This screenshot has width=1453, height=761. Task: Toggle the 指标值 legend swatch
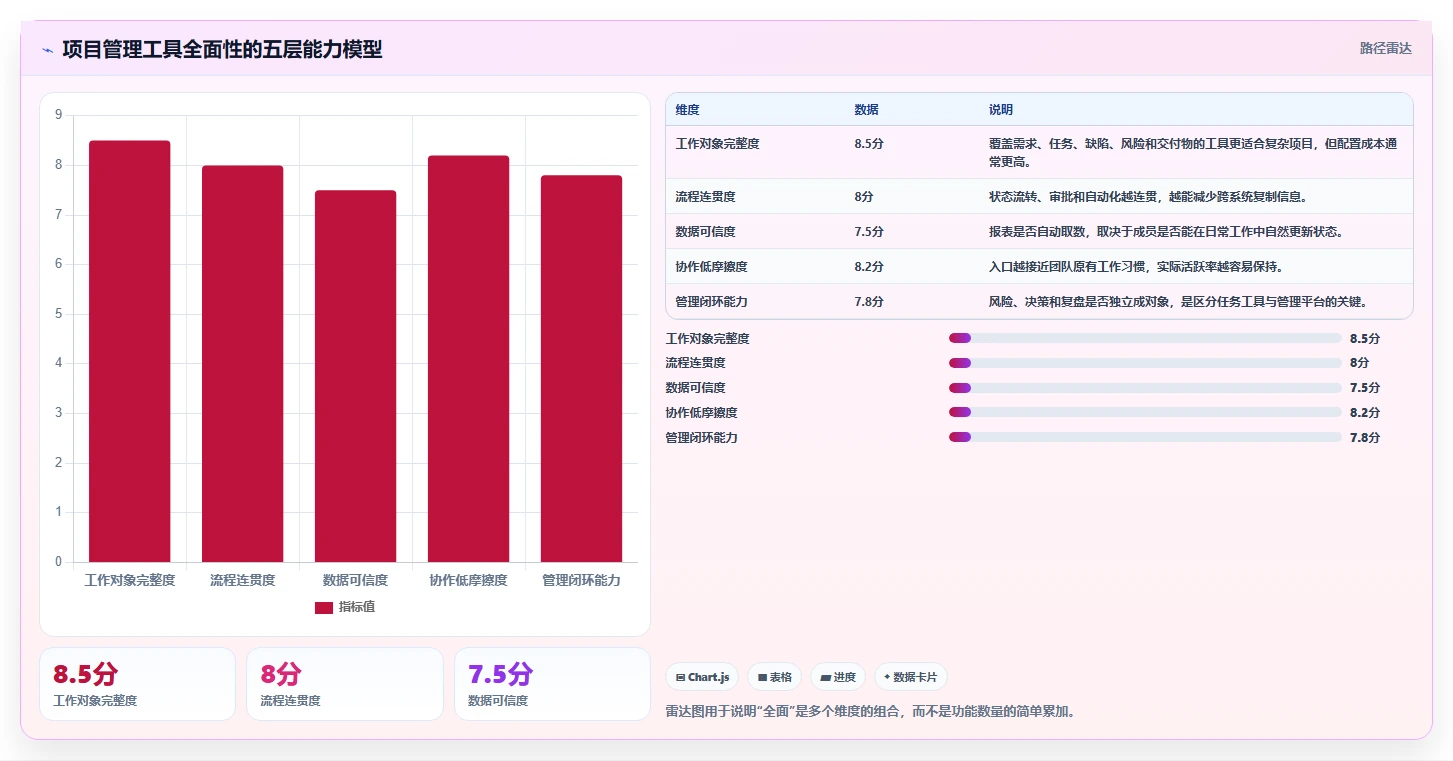pos(324,607)
